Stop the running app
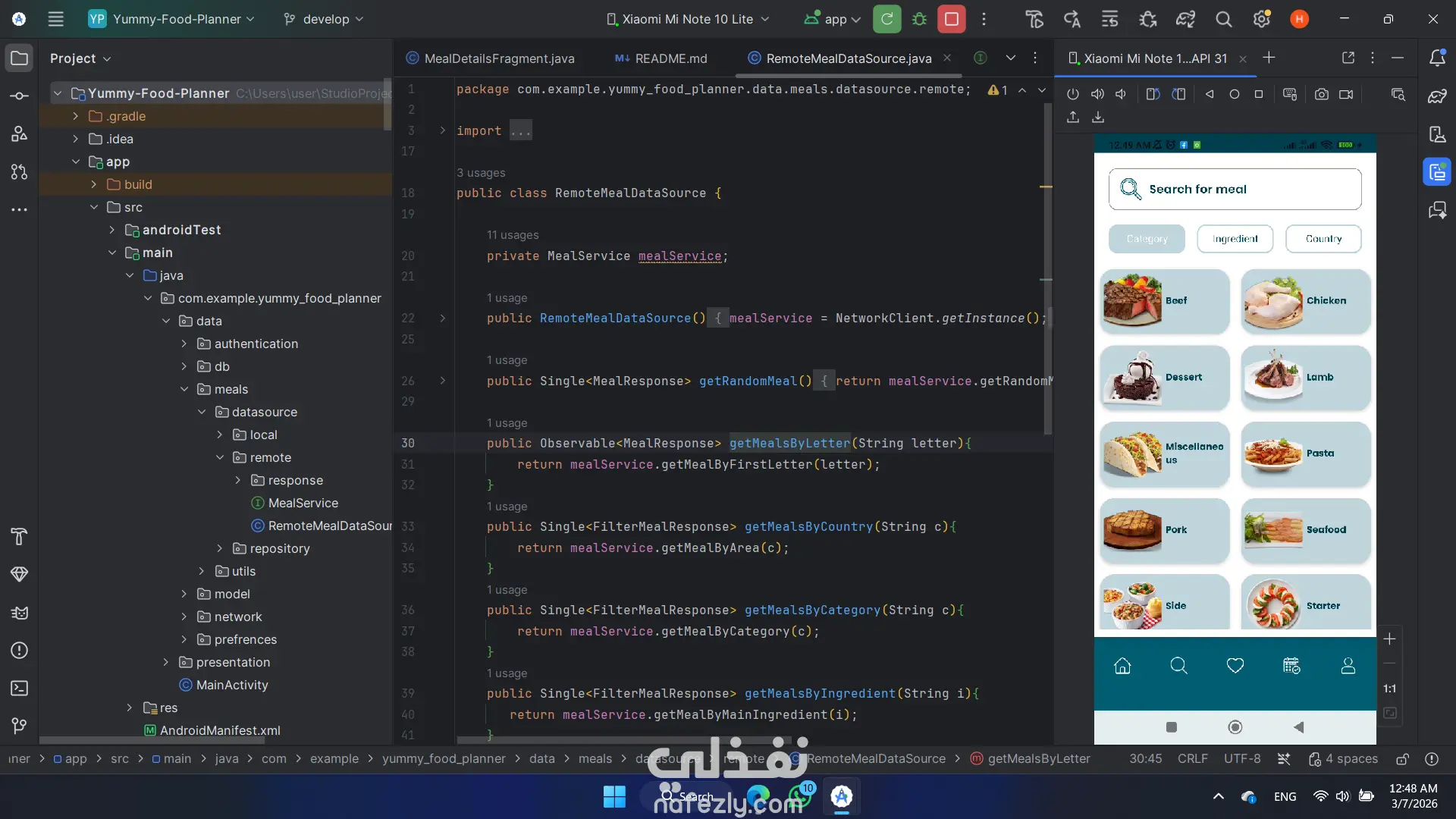The image size is (1456, 819). click(951, 19)
